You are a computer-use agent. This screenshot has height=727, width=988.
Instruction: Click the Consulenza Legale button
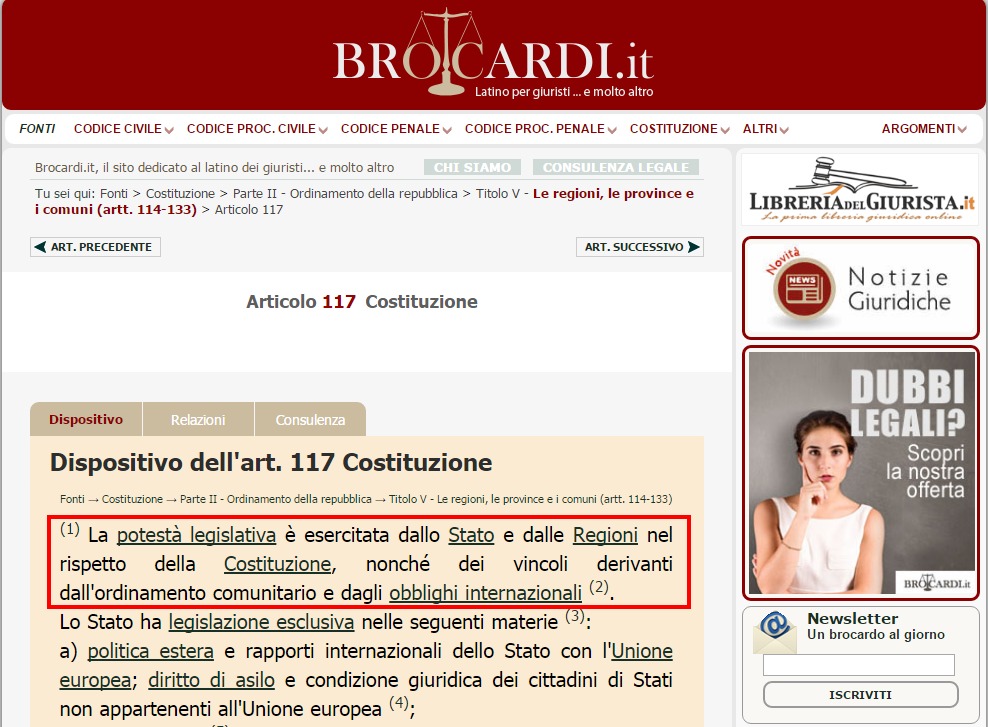[616, 168]
